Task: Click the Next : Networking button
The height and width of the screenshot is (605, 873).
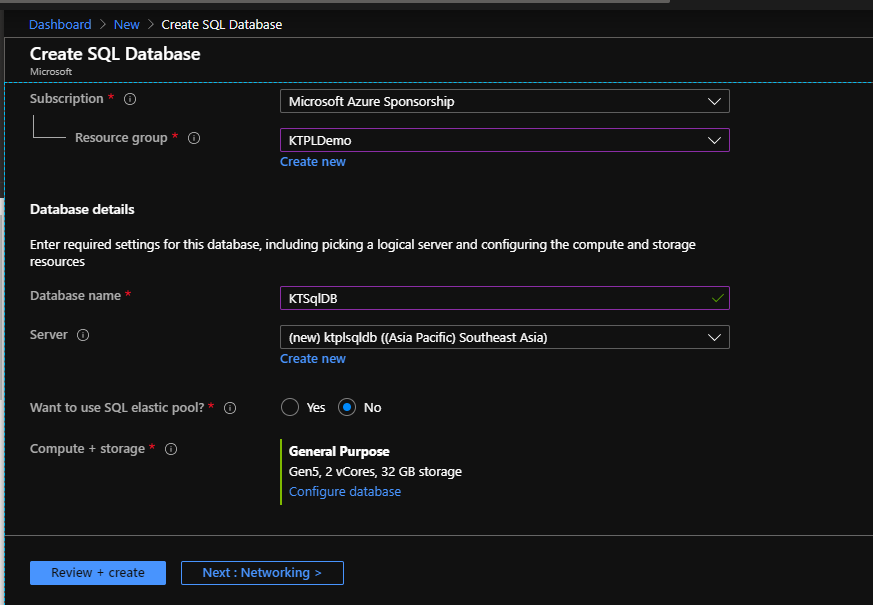Action: pos(262,573)
